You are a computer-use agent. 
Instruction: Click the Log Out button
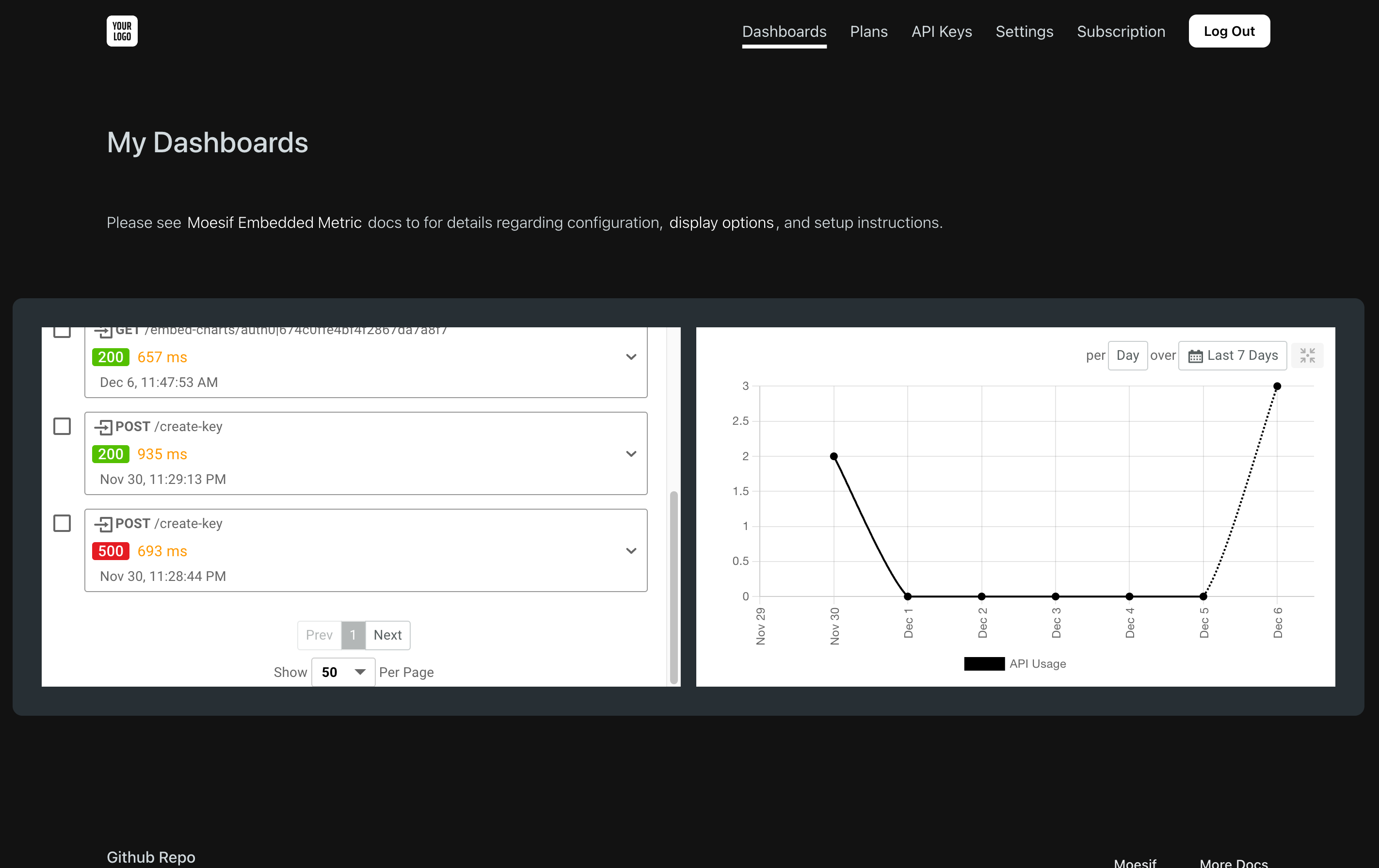(x=1229, y=31)
